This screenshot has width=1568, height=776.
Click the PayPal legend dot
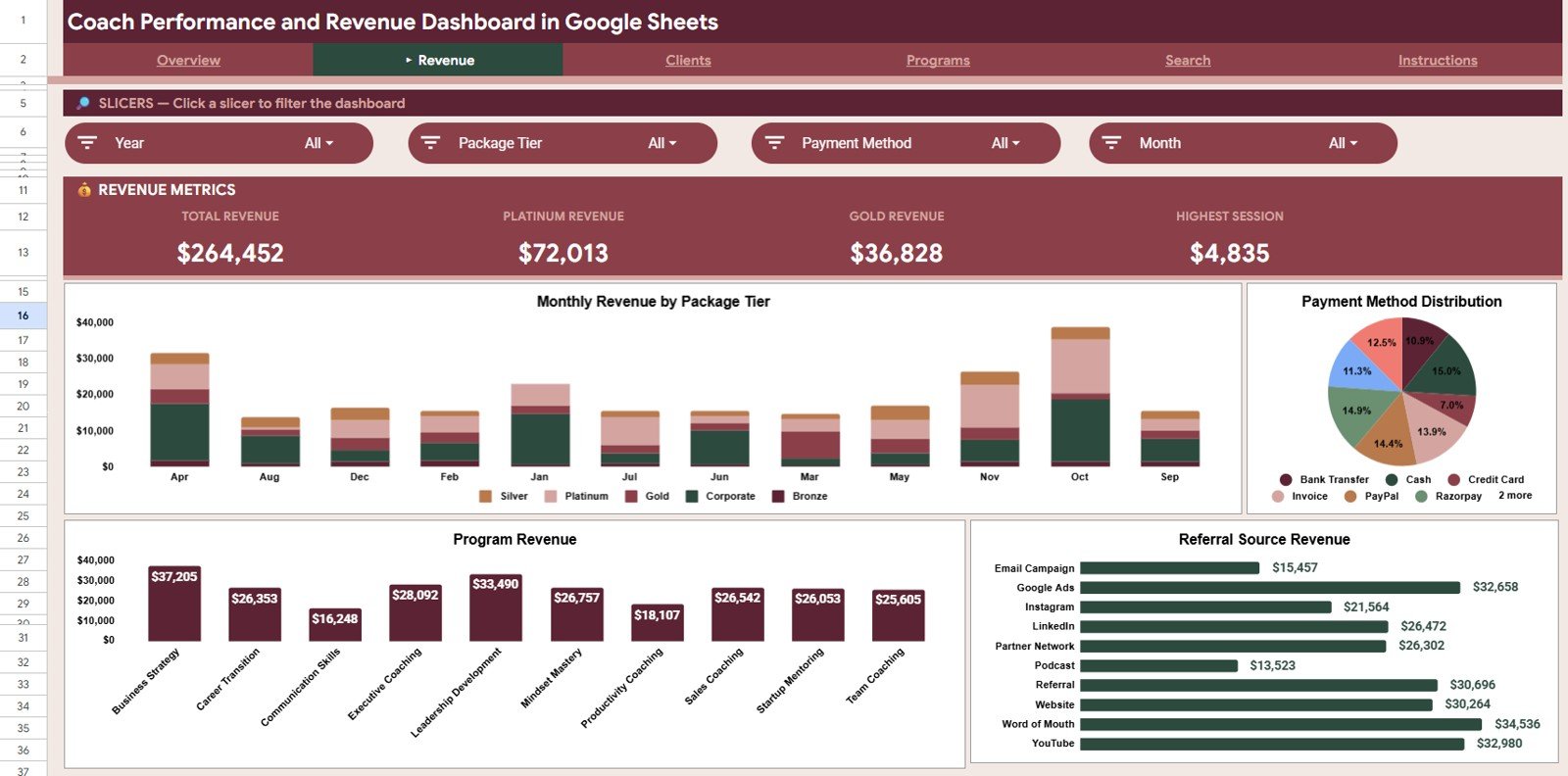pyautogui.click(x=1350, y=497)
